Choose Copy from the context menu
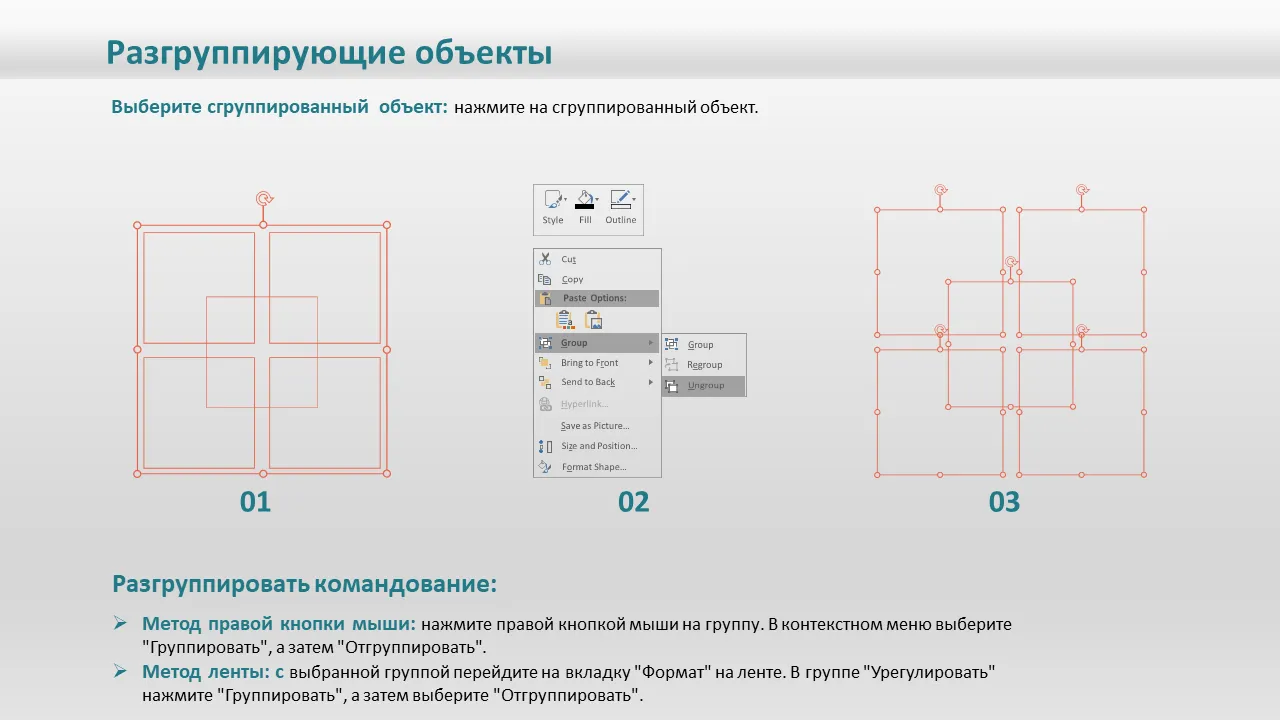 pos(572,280)
